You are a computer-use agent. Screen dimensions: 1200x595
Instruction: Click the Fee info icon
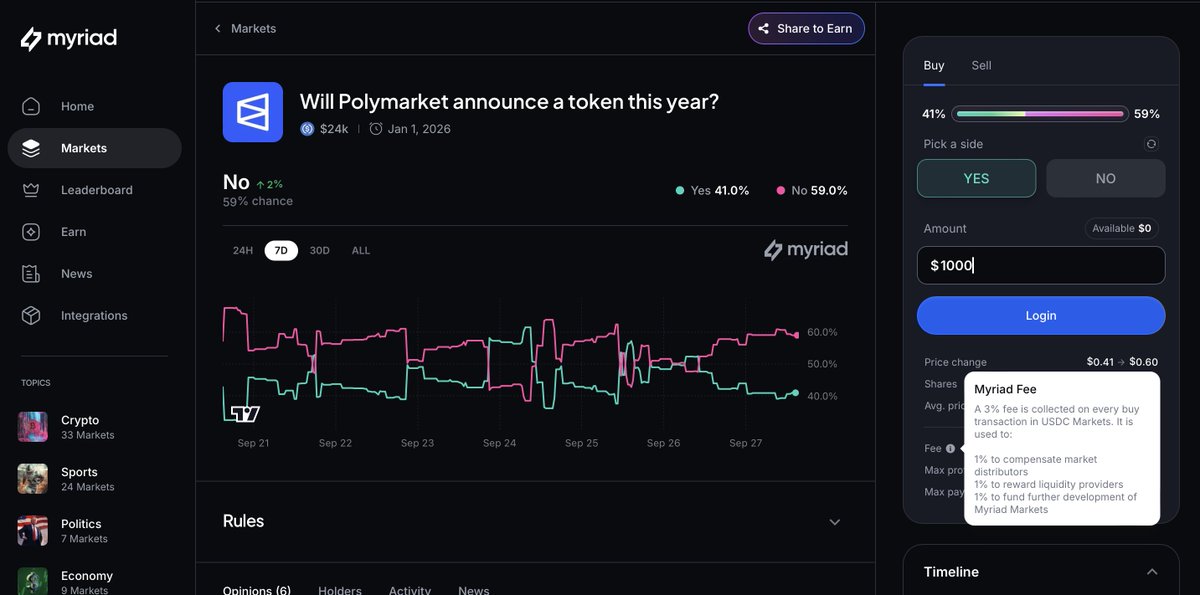pyautogui.click(x=950, y=449)
